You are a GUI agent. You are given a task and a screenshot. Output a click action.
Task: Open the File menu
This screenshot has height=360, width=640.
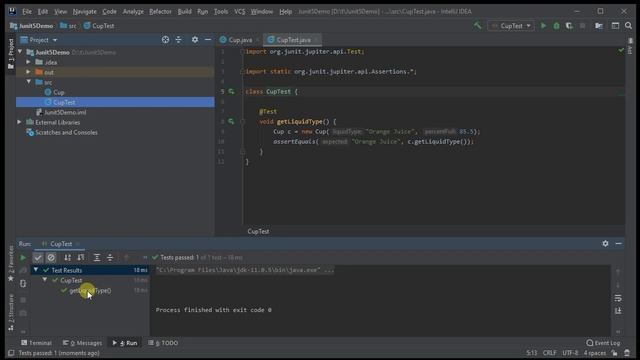tap(27, 11)
